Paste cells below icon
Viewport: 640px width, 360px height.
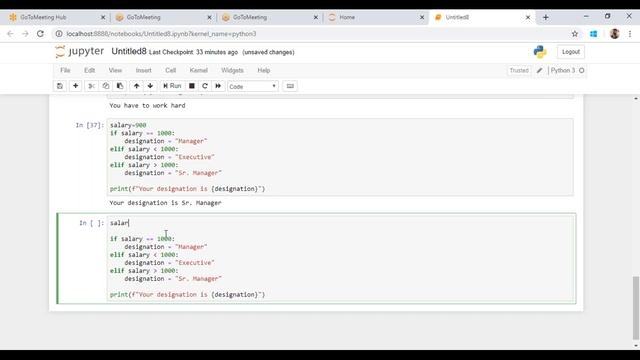(120, 86)
